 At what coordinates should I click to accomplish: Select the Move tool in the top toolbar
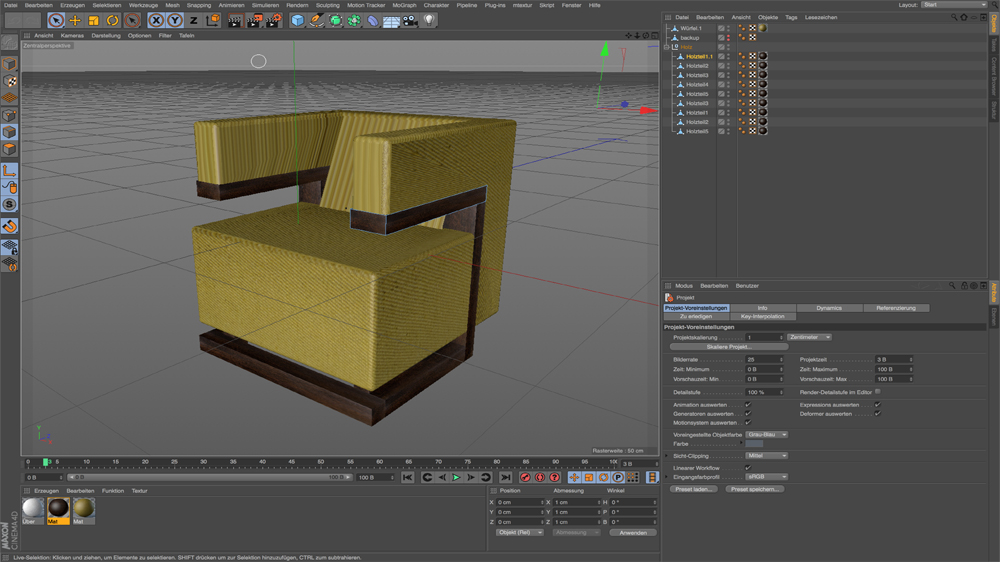pos(75,20)
